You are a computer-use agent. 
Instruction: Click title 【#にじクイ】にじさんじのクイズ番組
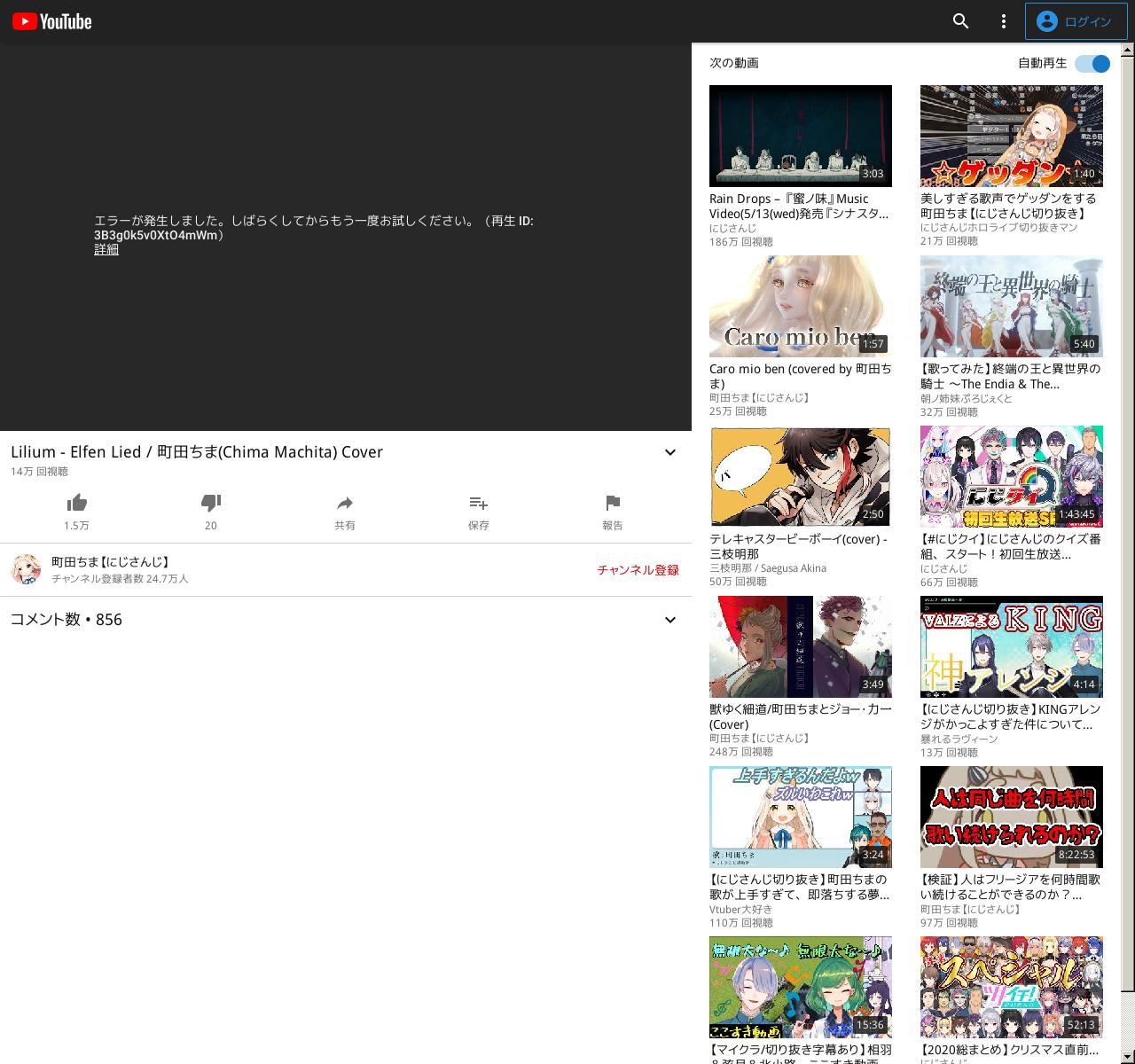tap(1011, 546)
